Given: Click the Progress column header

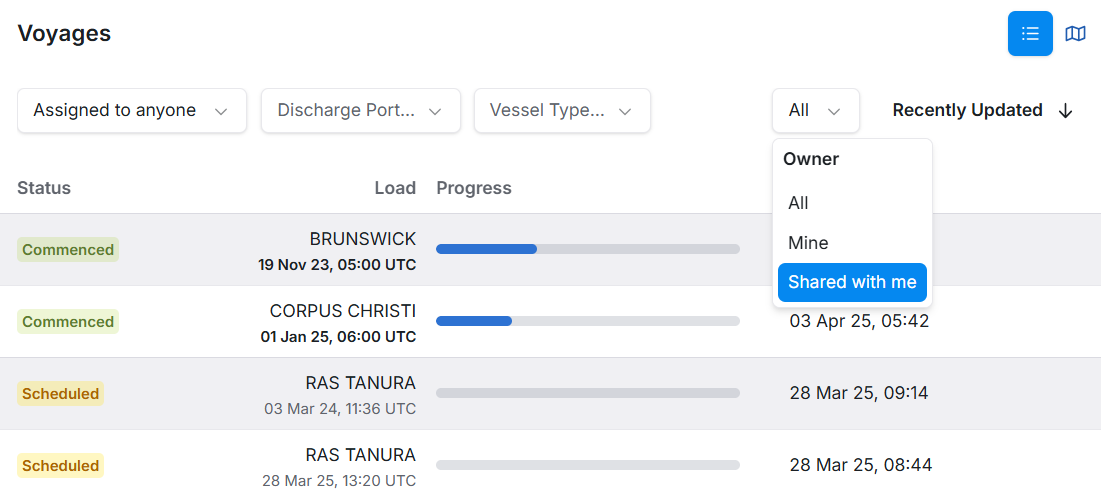Looking at the screenshot, I should (x=474, y=188).
